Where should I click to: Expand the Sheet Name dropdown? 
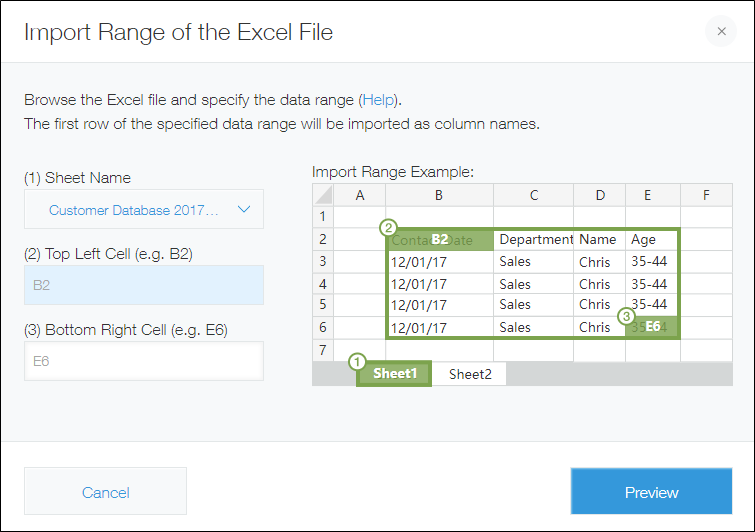click(144, 210)
